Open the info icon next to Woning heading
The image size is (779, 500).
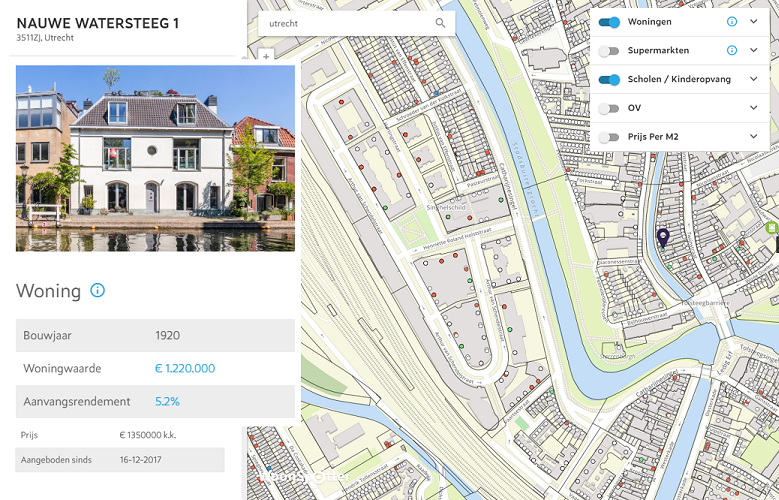point(97,290)
